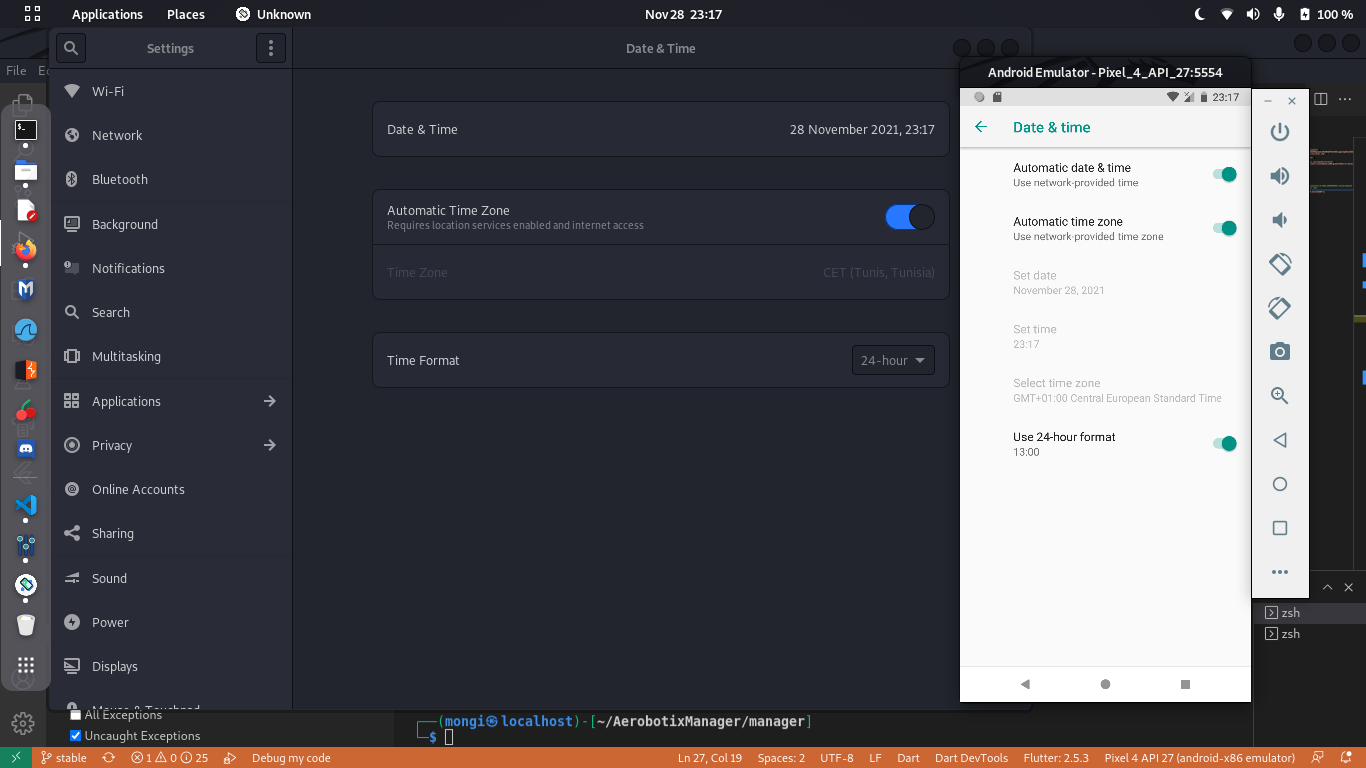
Task: Click the stable git branch indicator
Action: click(63, 758)
